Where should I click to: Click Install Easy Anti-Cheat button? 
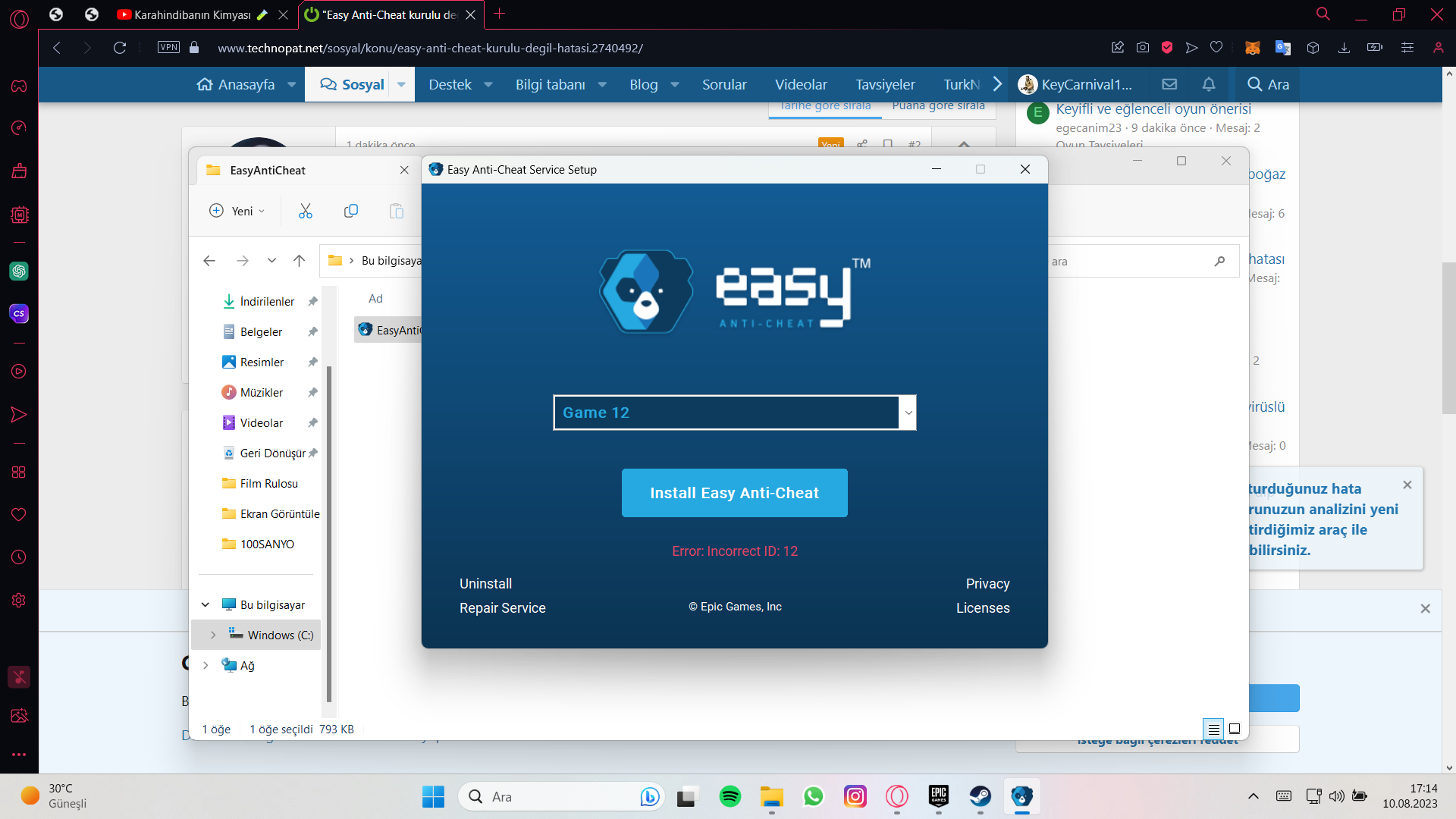point(734,493)
